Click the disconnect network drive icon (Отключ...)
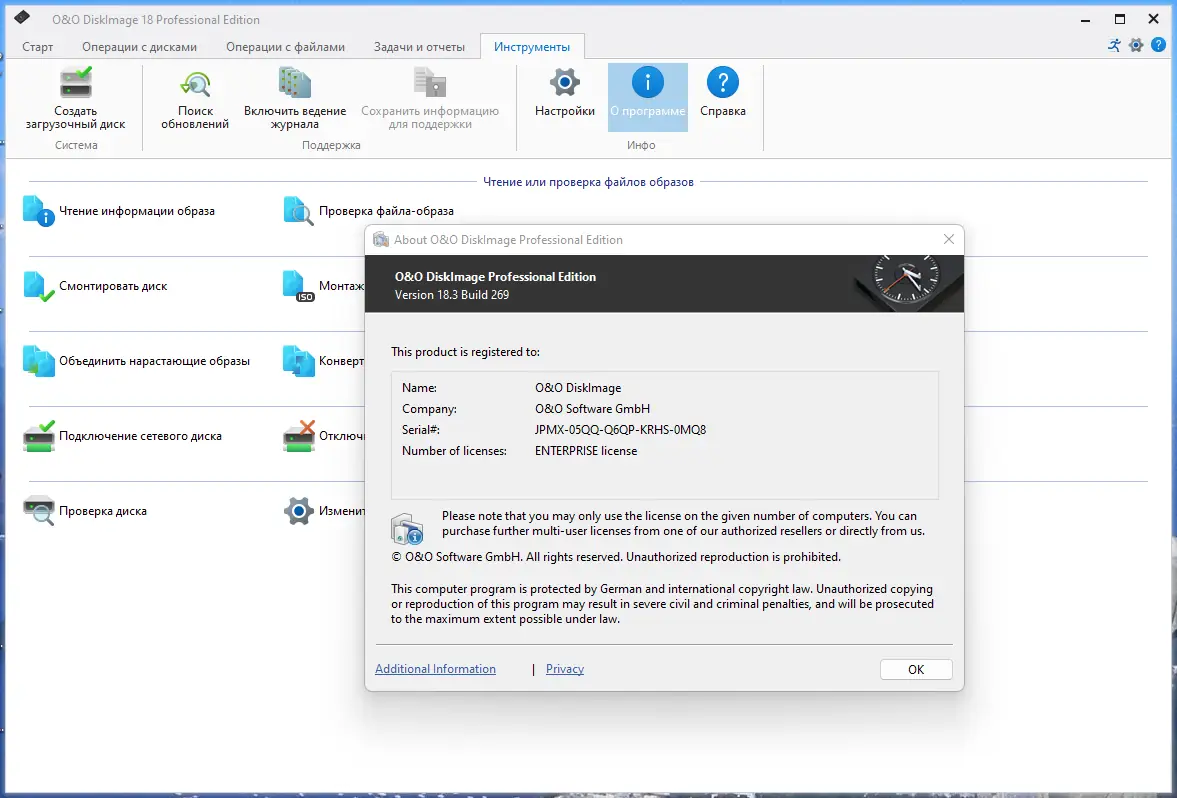The width and height of the screenshot is (1177, 798). 298,436
